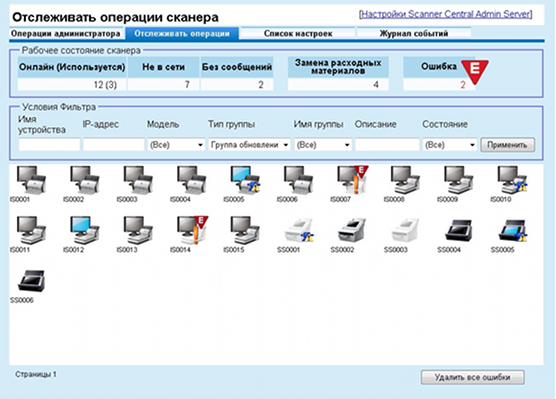Select scanner icon IS0015
This screenshot has height=399, width=556.
coord(245,230)
